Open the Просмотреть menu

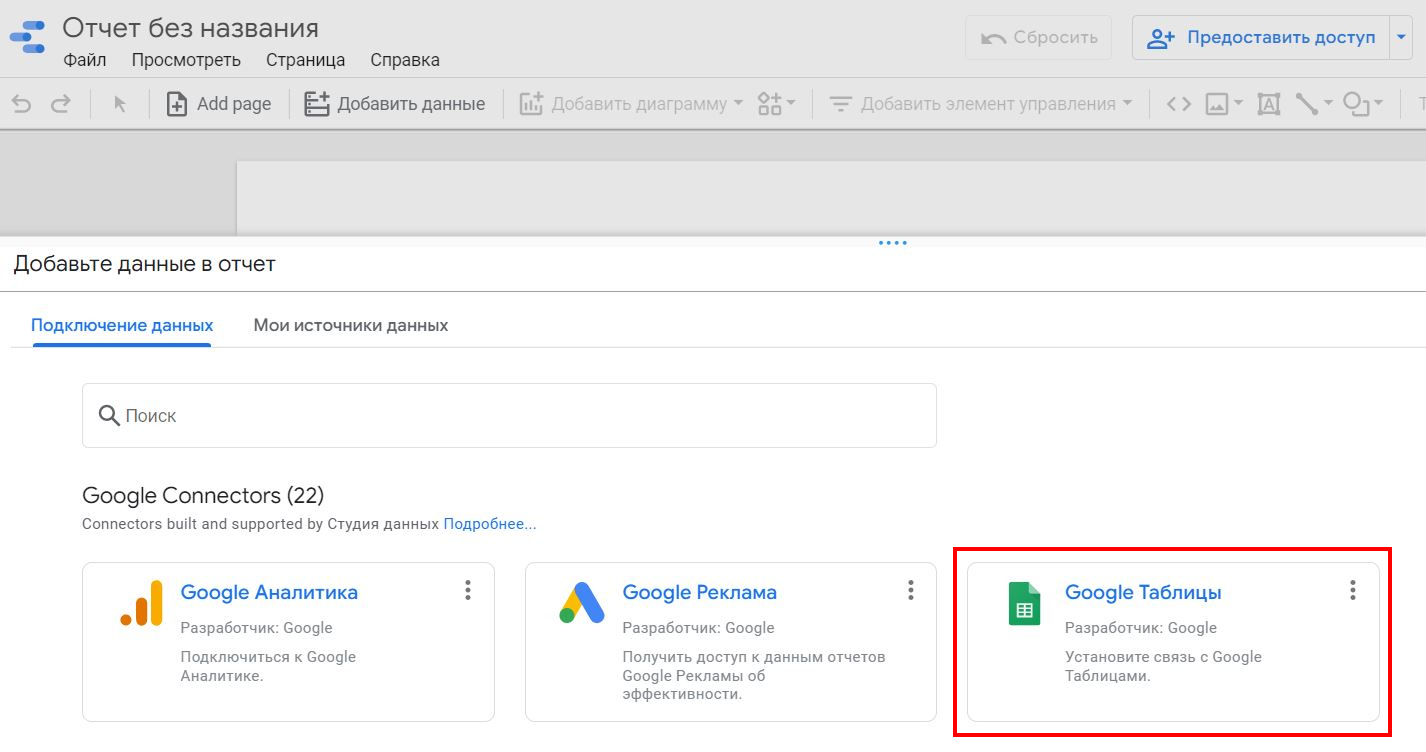tap(186, 60)
